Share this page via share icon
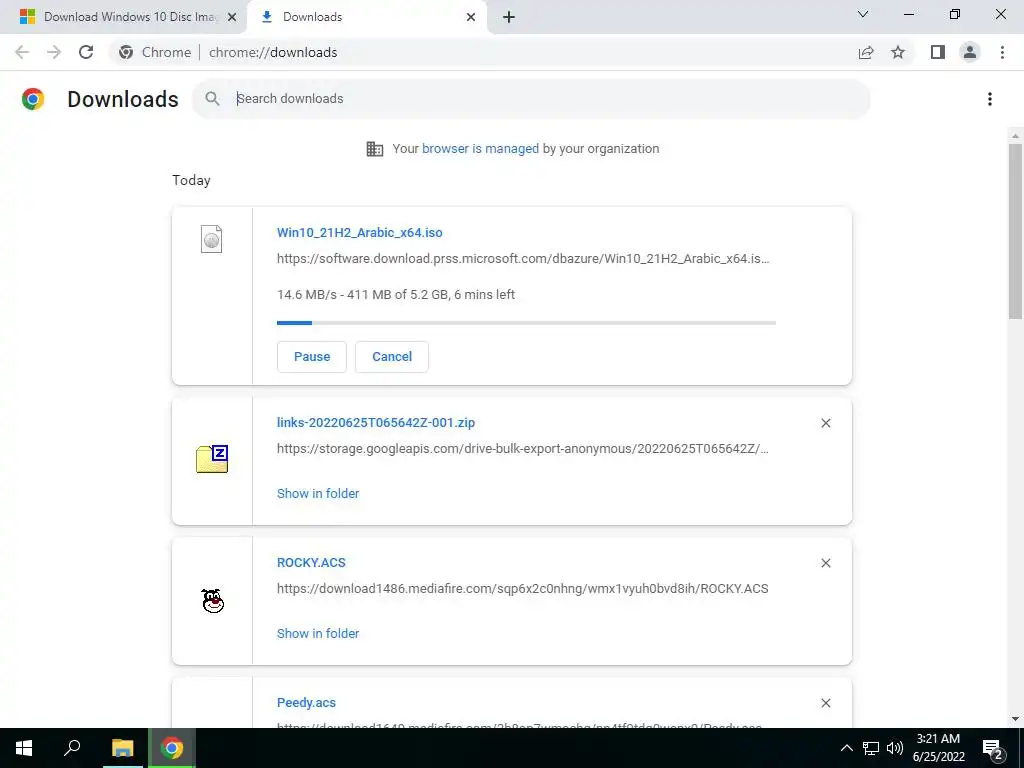 866,52
